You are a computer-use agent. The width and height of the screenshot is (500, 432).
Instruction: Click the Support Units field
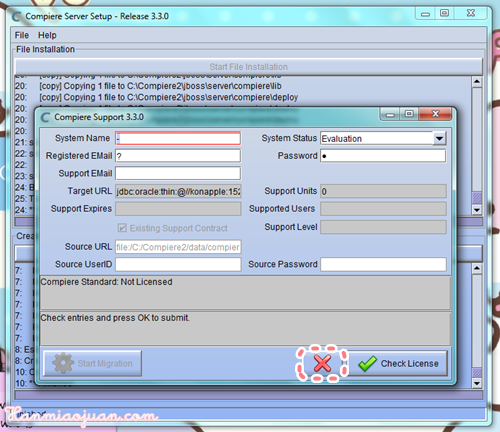[383, 191]
